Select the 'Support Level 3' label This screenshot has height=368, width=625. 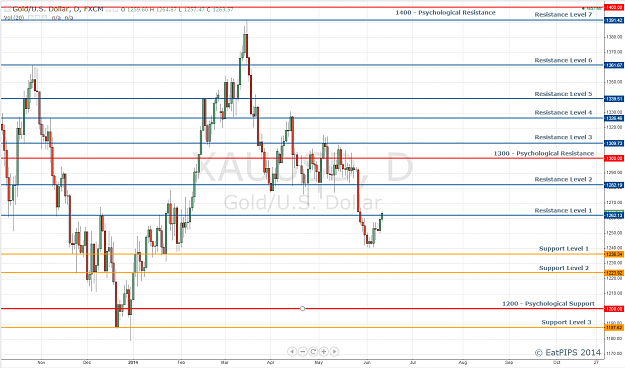(566, 323)
